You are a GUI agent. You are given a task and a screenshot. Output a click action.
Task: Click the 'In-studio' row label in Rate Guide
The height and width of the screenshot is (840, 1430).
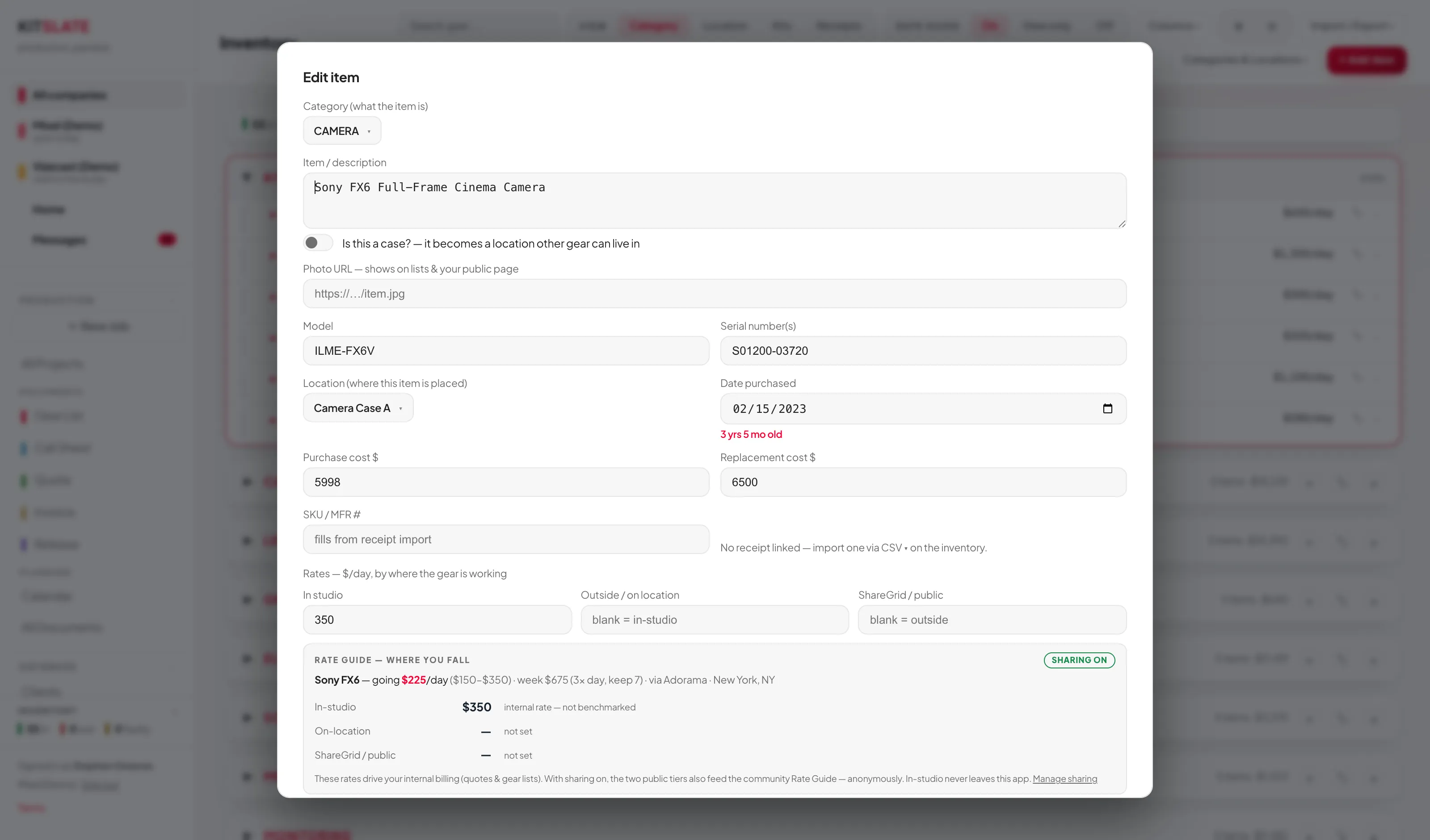coord(335,707)
